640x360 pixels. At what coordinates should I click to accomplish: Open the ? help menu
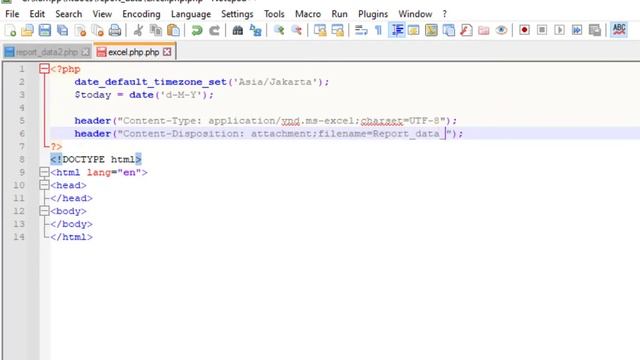444,14
